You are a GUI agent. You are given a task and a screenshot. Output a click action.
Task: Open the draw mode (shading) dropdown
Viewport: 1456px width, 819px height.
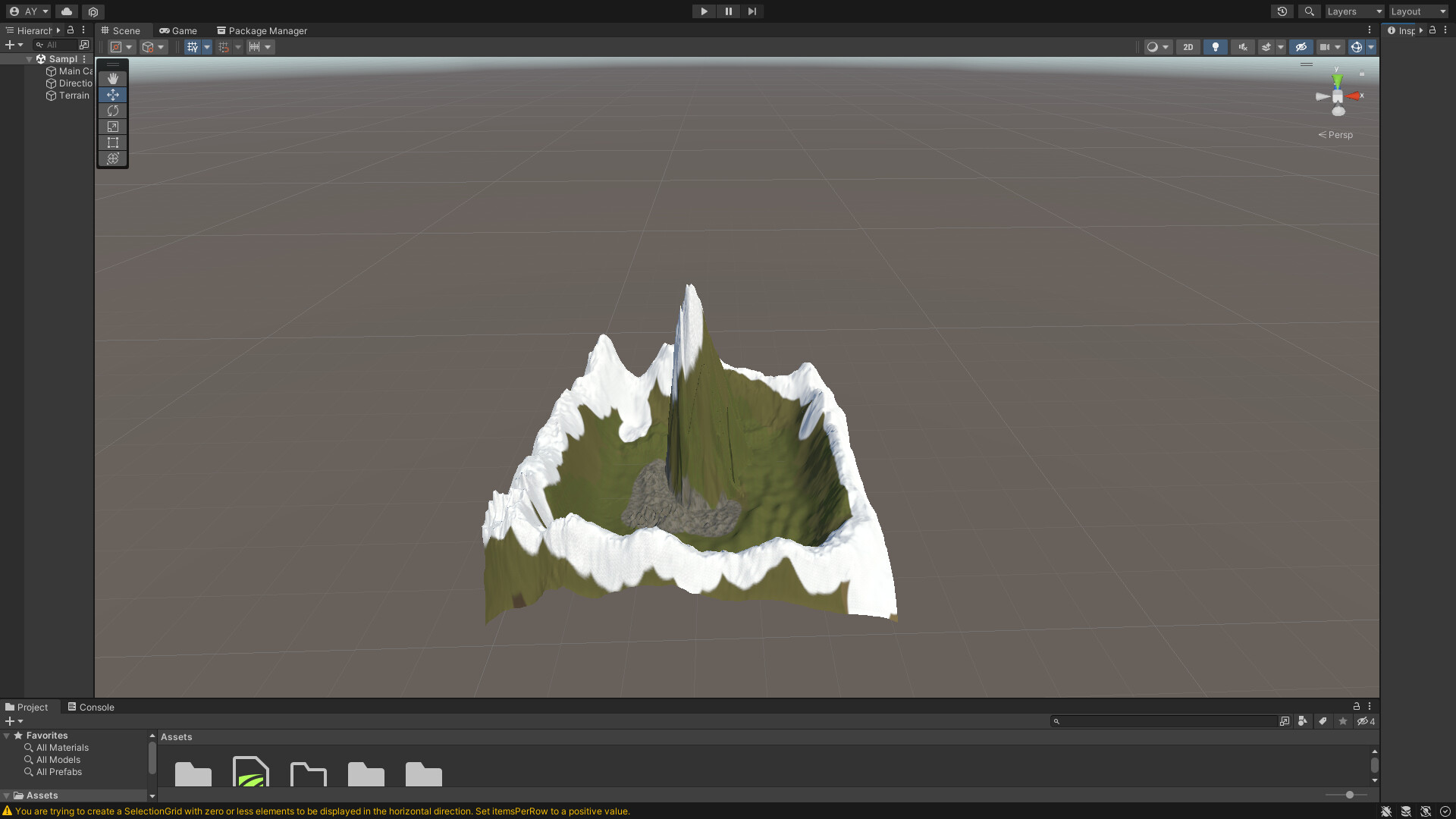coord(1156,47)
